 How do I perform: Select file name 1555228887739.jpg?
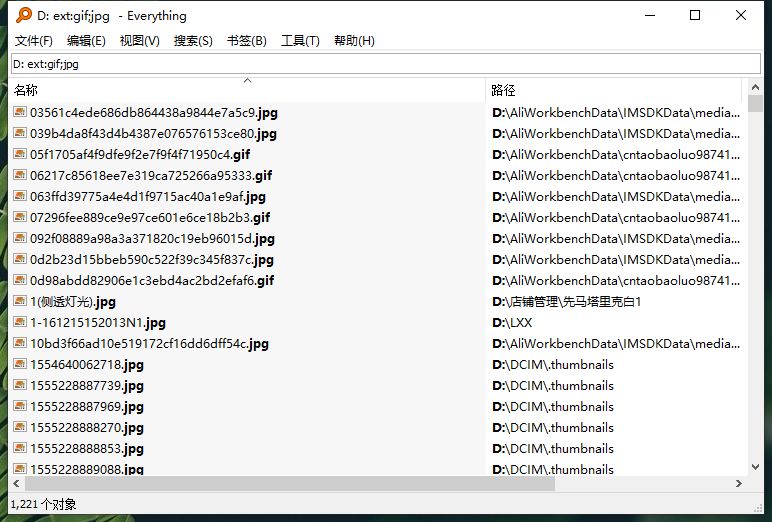[87, 386]
